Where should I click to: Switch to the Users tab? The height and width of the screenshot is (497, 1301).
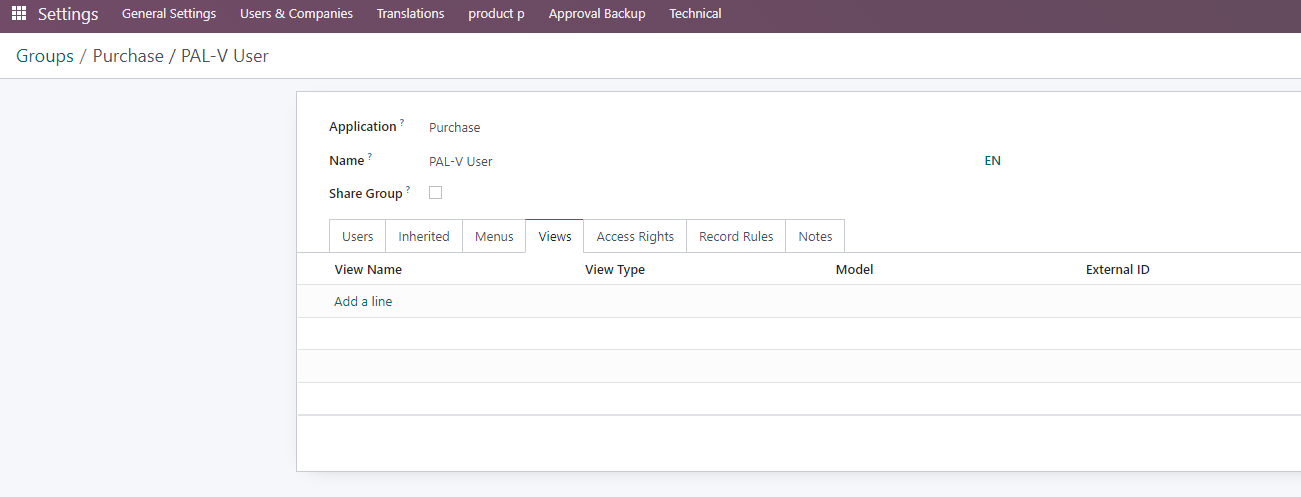pos(357,236)
